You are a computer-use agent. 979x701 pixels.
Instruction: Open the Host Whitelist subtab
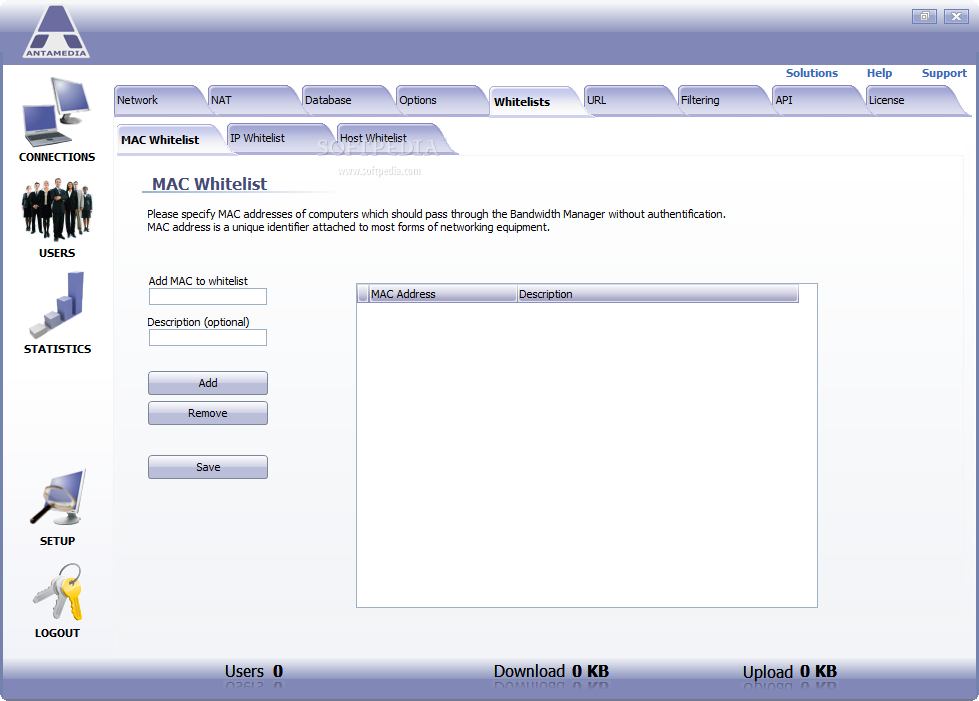391,139
